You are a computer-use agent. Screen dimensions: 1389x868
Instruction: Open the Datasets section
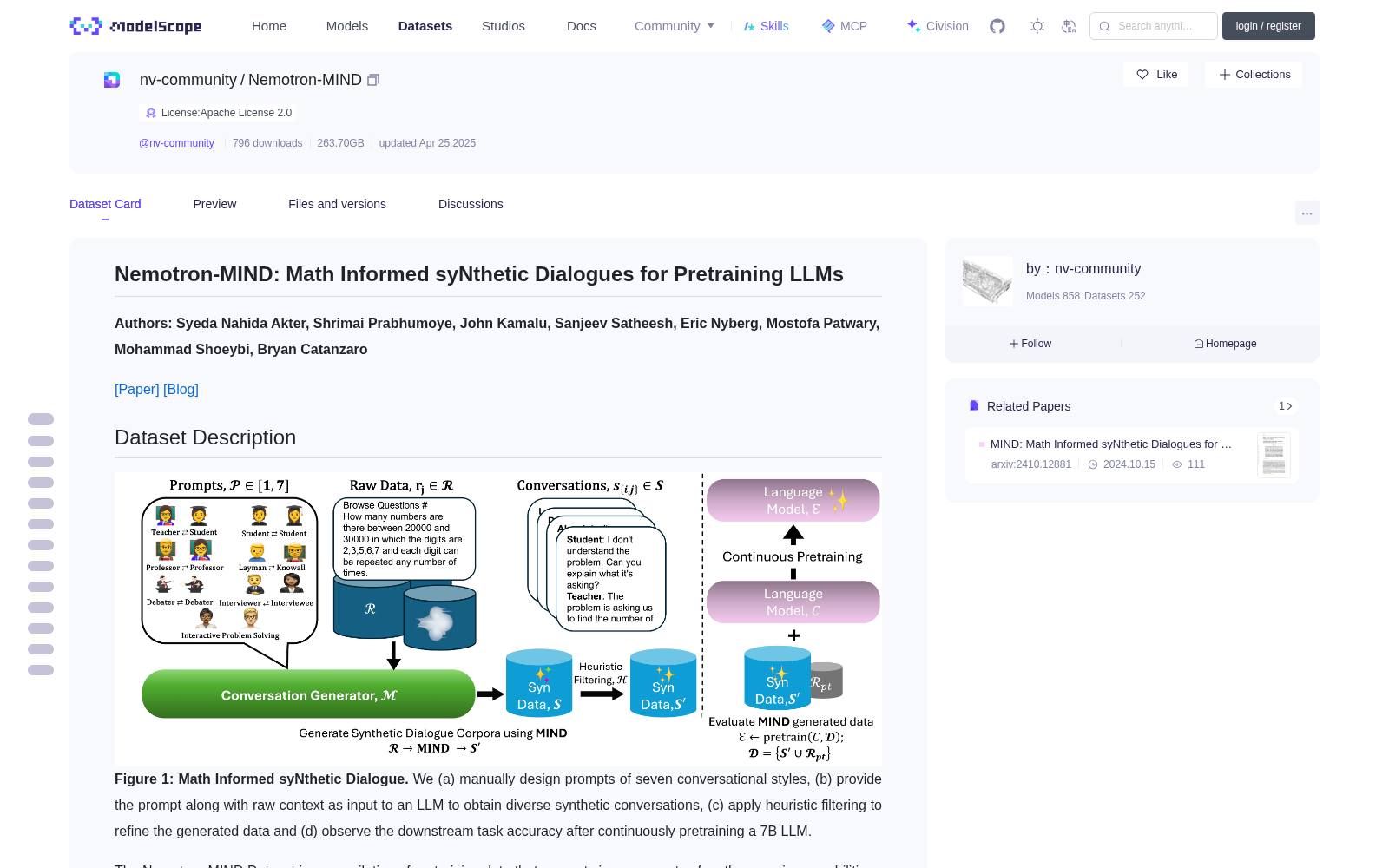[425, 26]
